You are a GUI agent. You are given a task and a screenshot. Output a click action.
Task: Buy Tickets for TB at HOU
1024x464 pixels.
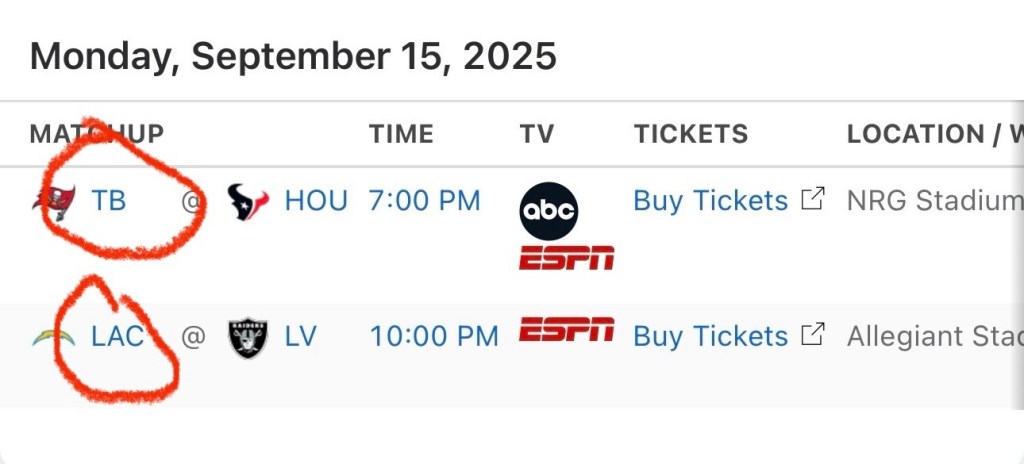tap(710, 201)
